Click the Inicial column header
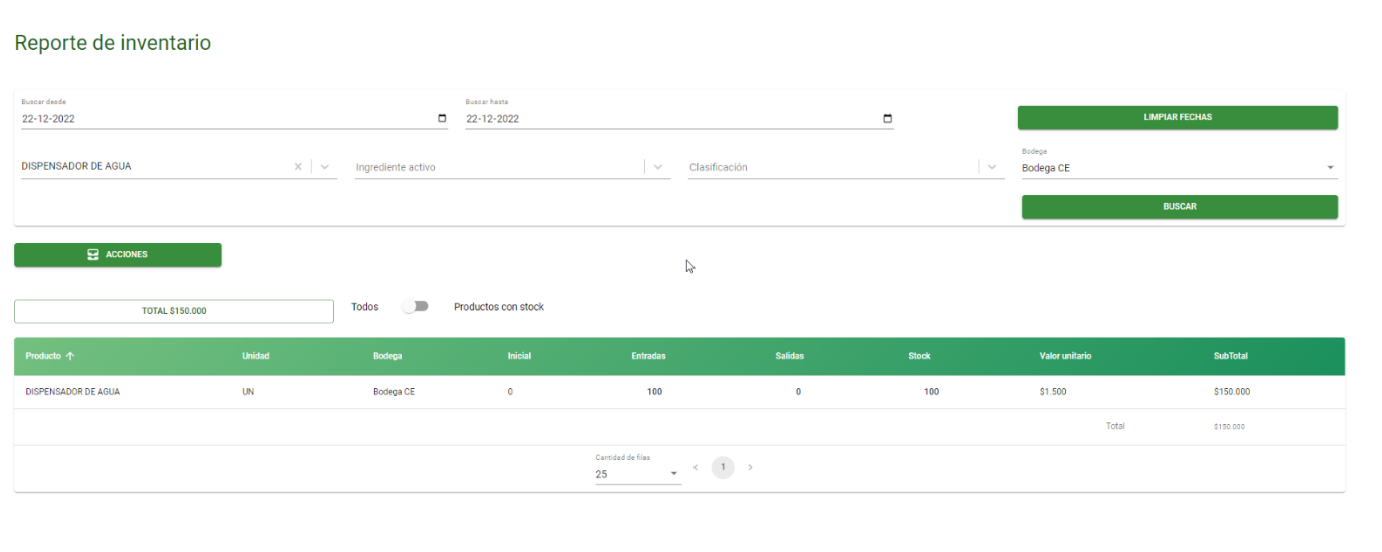Image resolution: width=1382 pixels, height=552 pixels. click(519, 356)
